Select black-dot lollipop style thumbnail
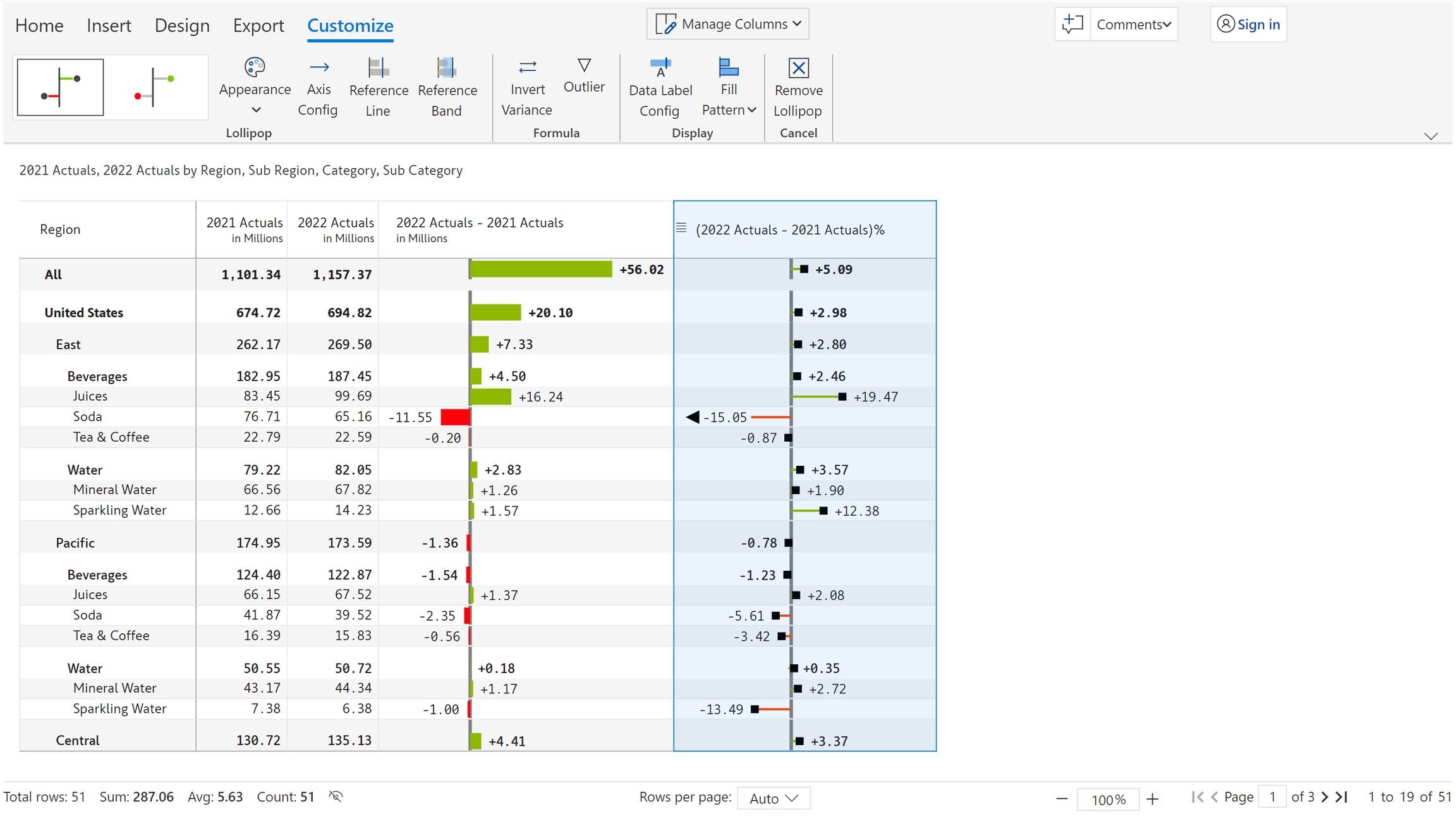This screenshot has width=1456, height=816. pyautogui.click(x=61, y=87)
